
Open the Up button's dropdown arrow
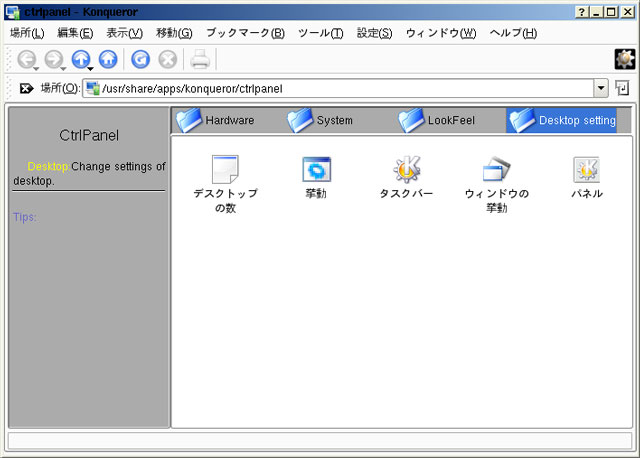(91, 68)
